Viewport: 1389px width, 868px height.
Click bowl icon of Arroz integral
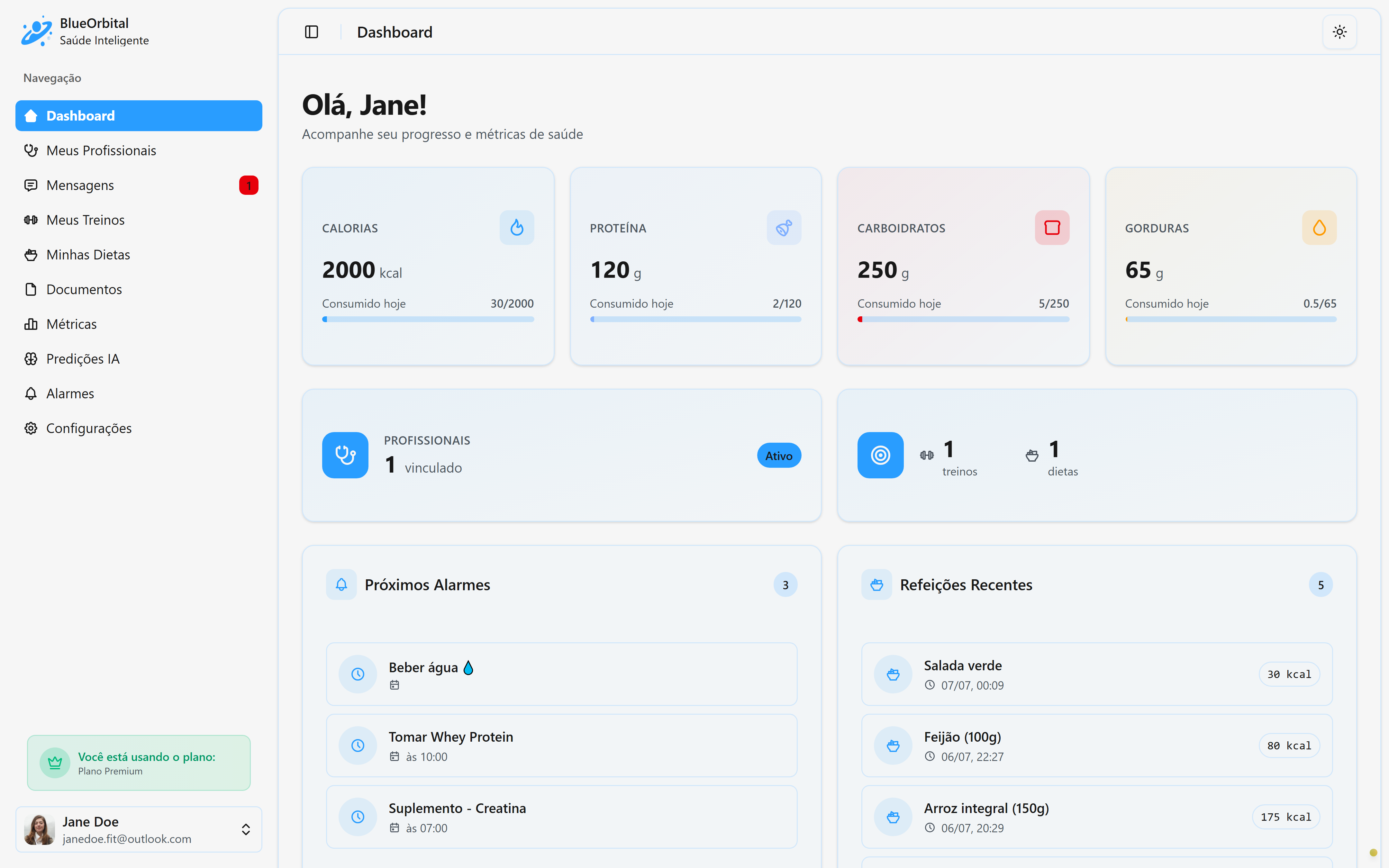pos(893,817)
